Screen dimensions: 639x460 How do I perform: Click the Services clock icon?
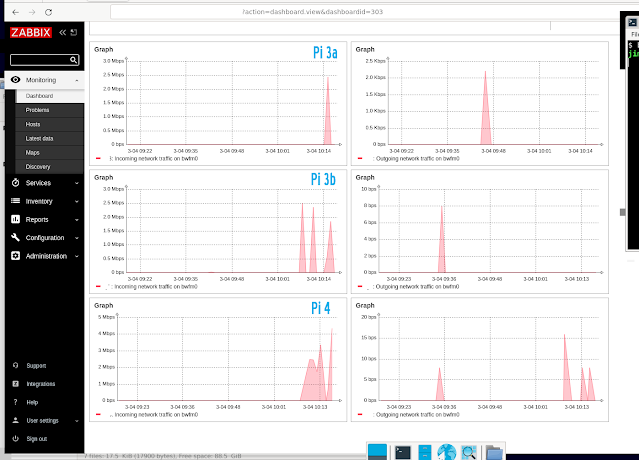15,183
